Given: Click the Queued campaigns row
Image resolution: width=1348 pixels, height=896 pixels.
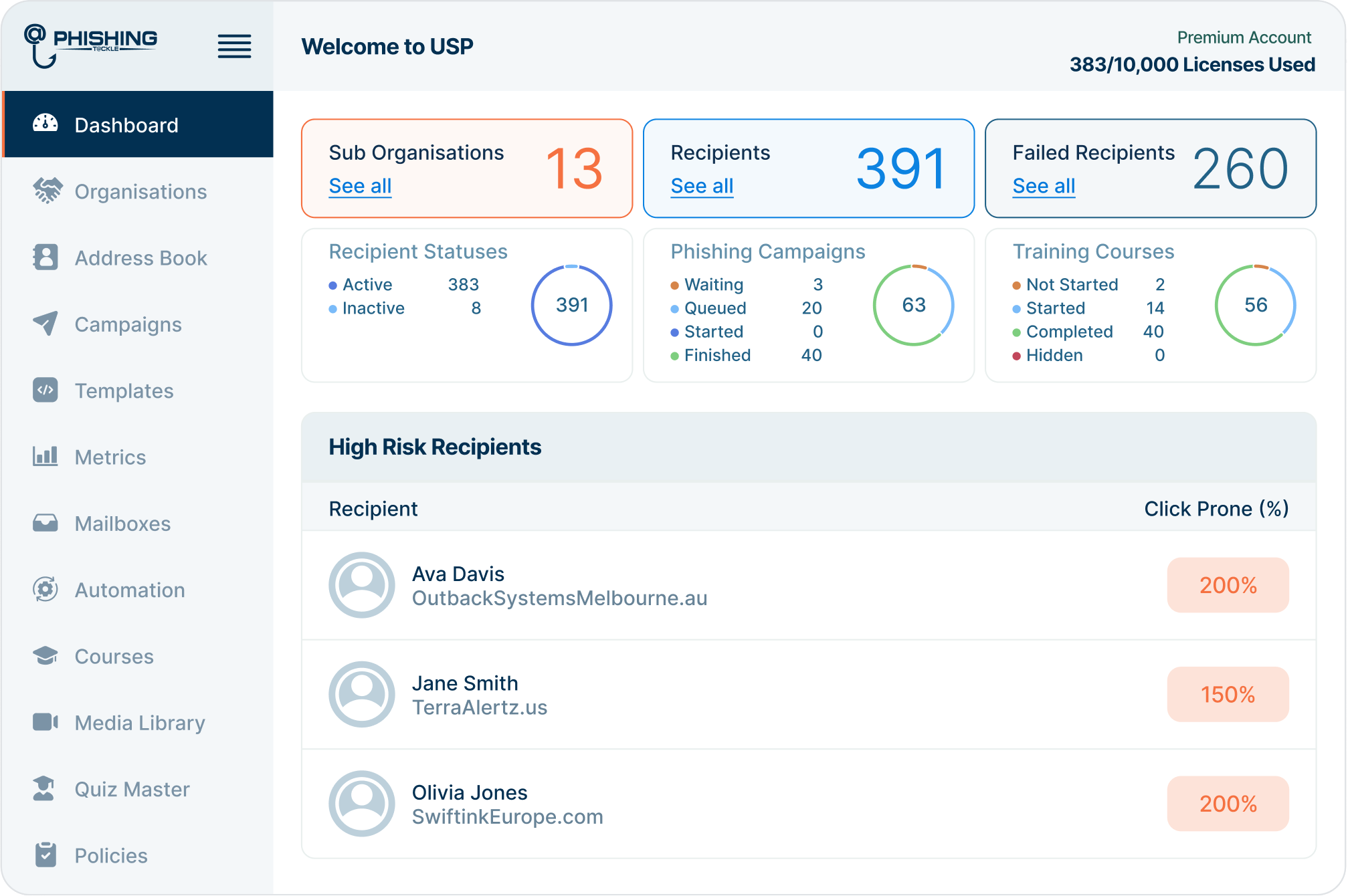Looking at the screenshot, I should click(747, 308).
